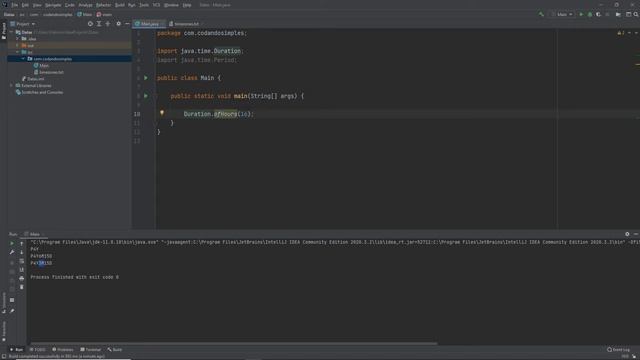
Task: Click the green Run button in top toolbar
Action: pyautogui.click(x=581, y=14)
